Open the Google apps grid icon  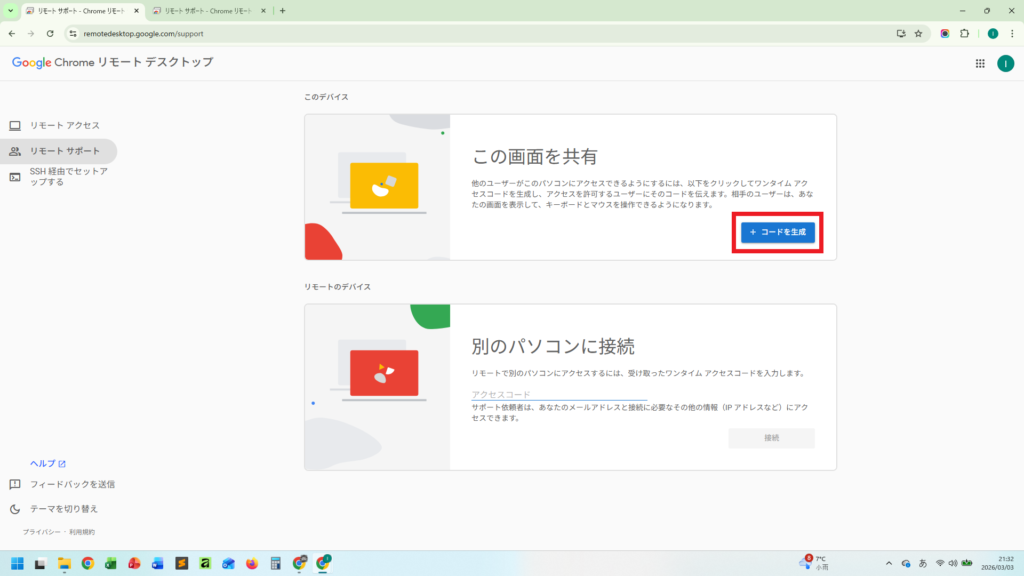click(979, 63)
